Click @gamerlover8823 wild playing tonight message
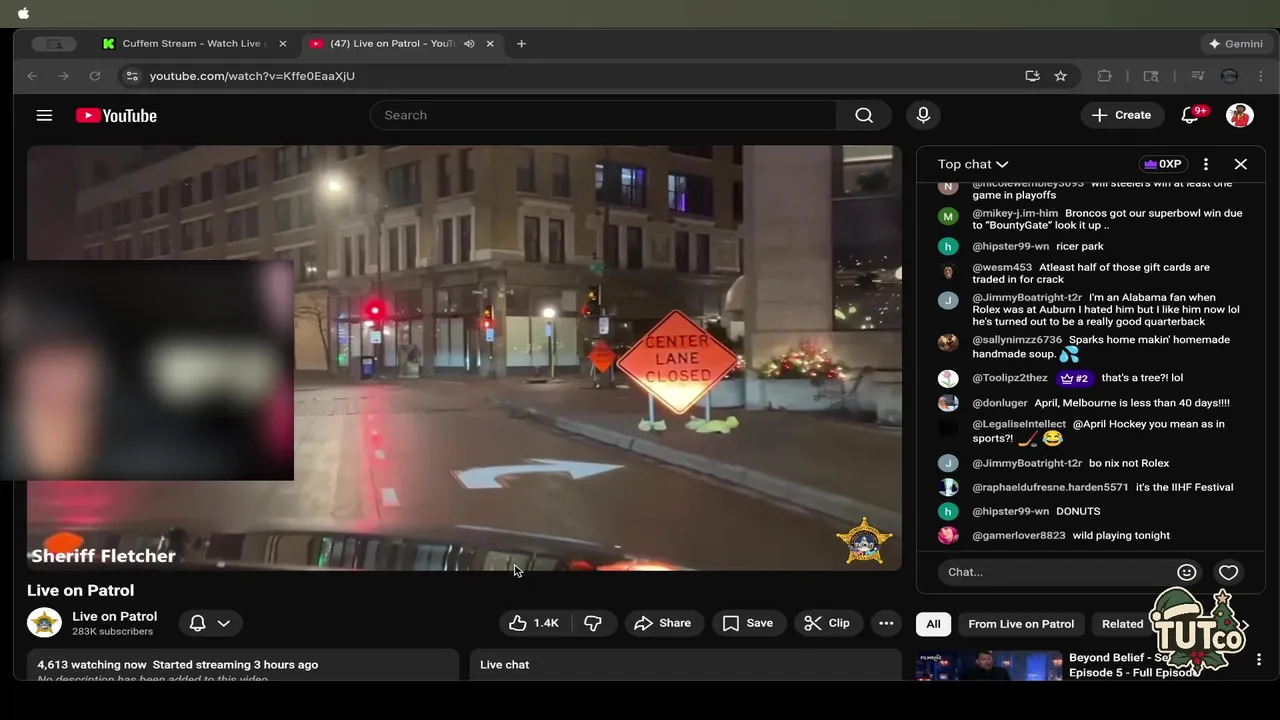The width and height of the screenshot is (1280, 720). (1071, 535)
